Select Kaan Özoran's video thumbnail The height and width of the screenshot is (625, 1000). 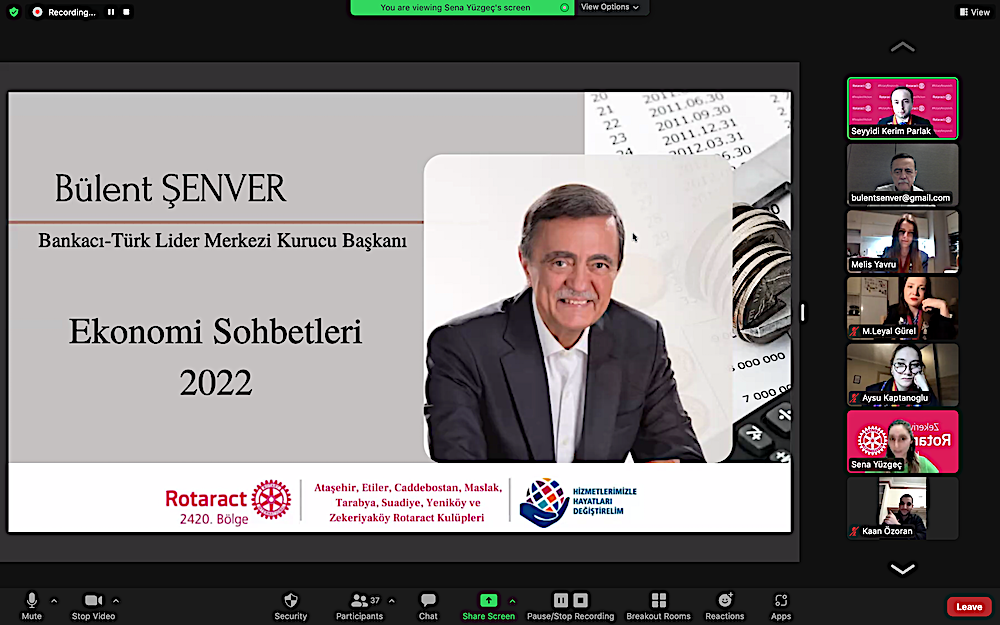(x=902, y=508)
